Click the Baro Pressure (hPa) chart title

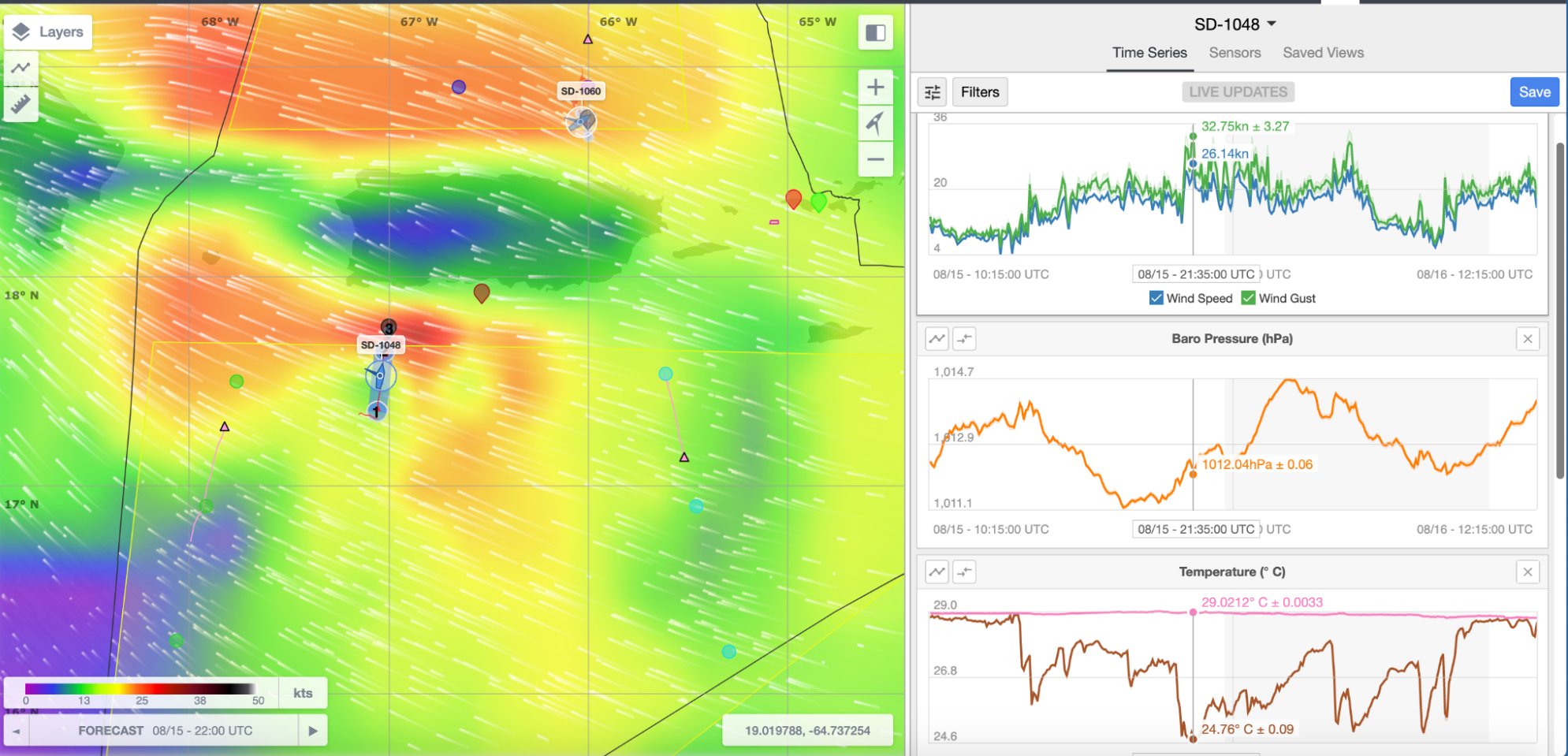[1232, 338]
